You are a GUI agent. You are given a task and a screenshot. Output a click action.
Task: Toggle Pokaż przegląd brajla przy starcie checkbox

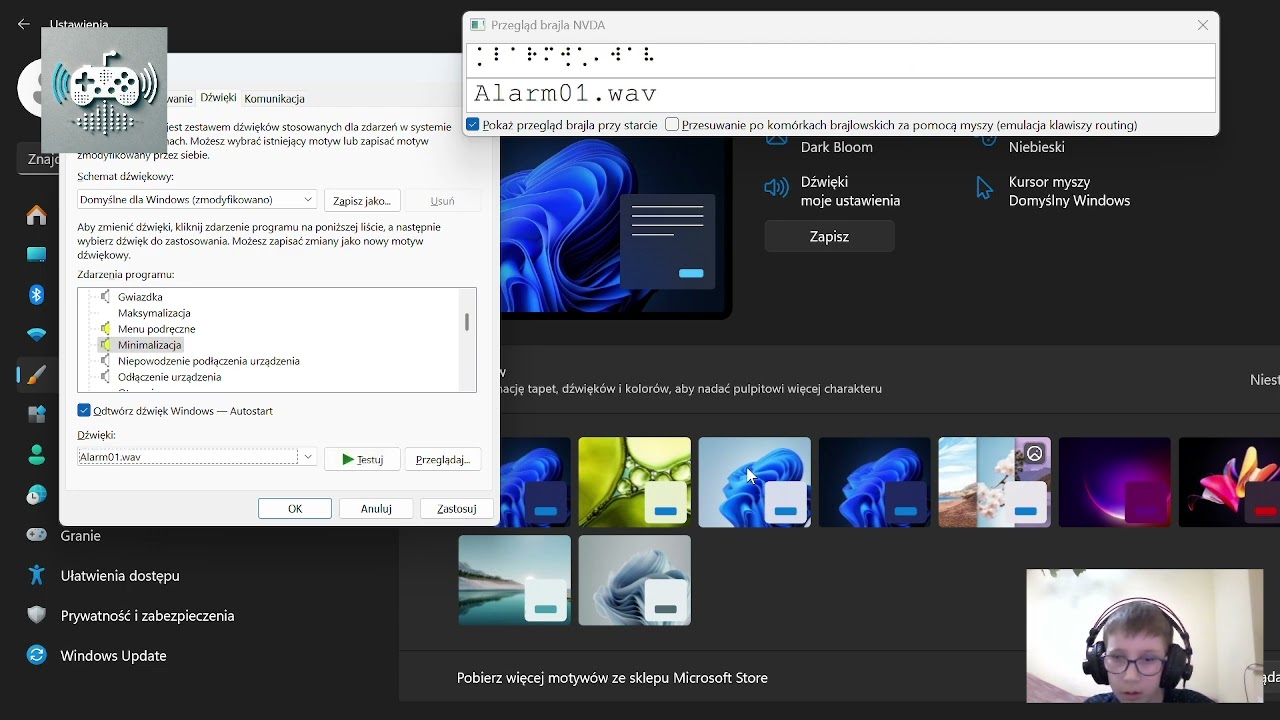click(x=473, y=125)
